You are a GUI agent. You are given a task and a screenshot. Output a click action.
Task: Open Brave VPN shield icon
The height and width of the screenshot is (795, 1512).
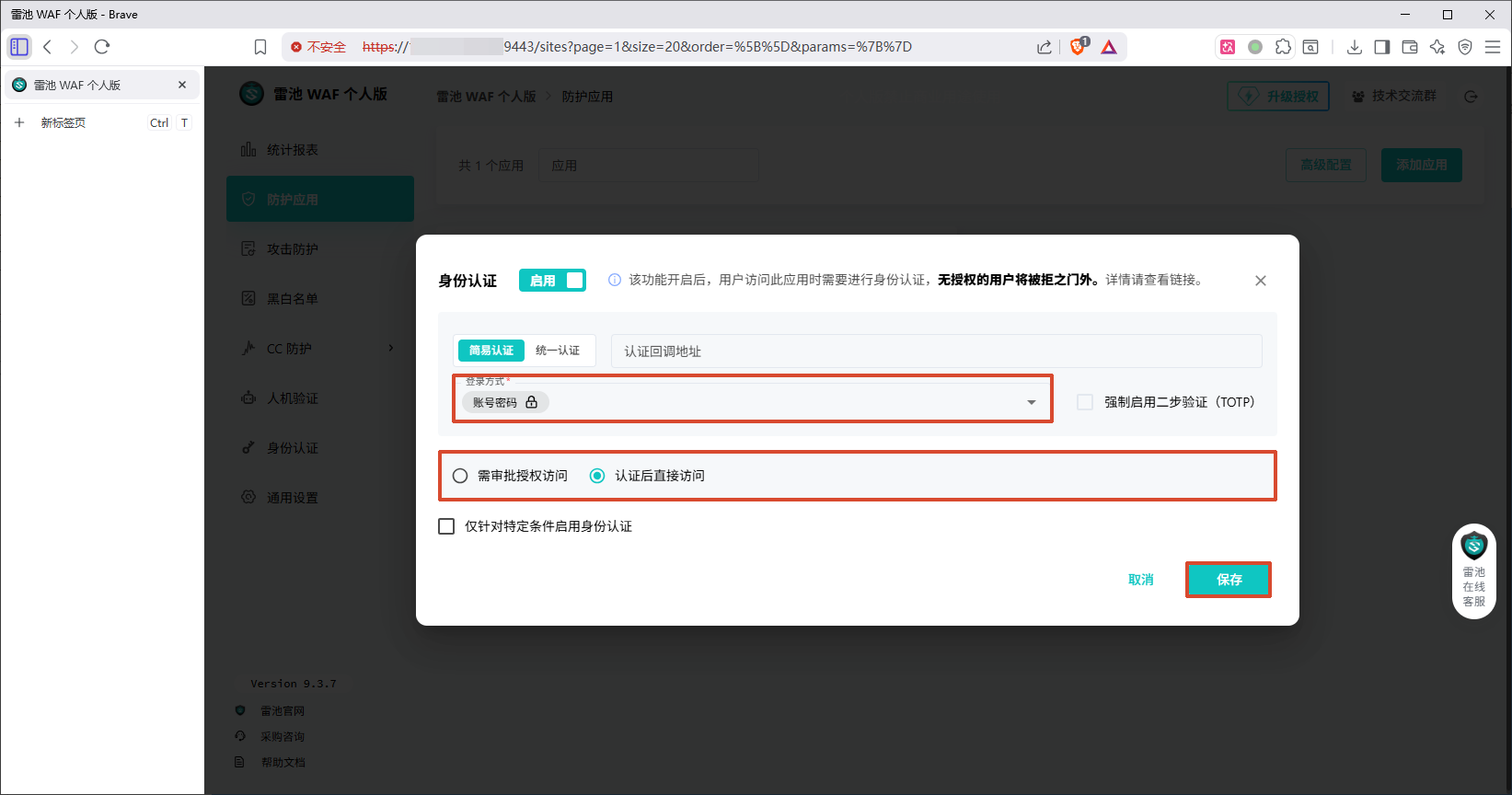pos(1465,47)
